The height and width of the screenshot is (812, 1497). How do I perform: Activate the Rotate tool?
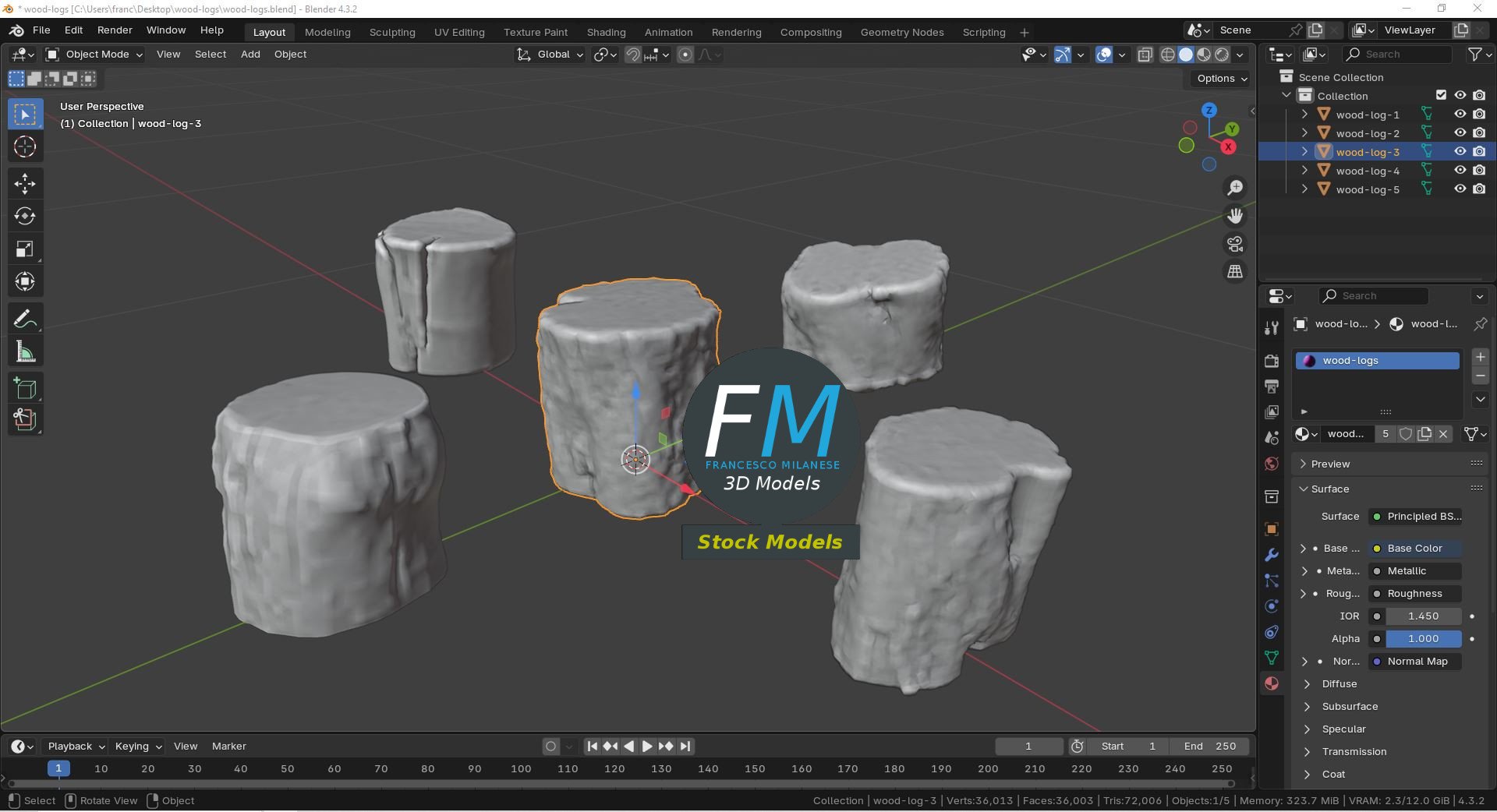point(25,216)
